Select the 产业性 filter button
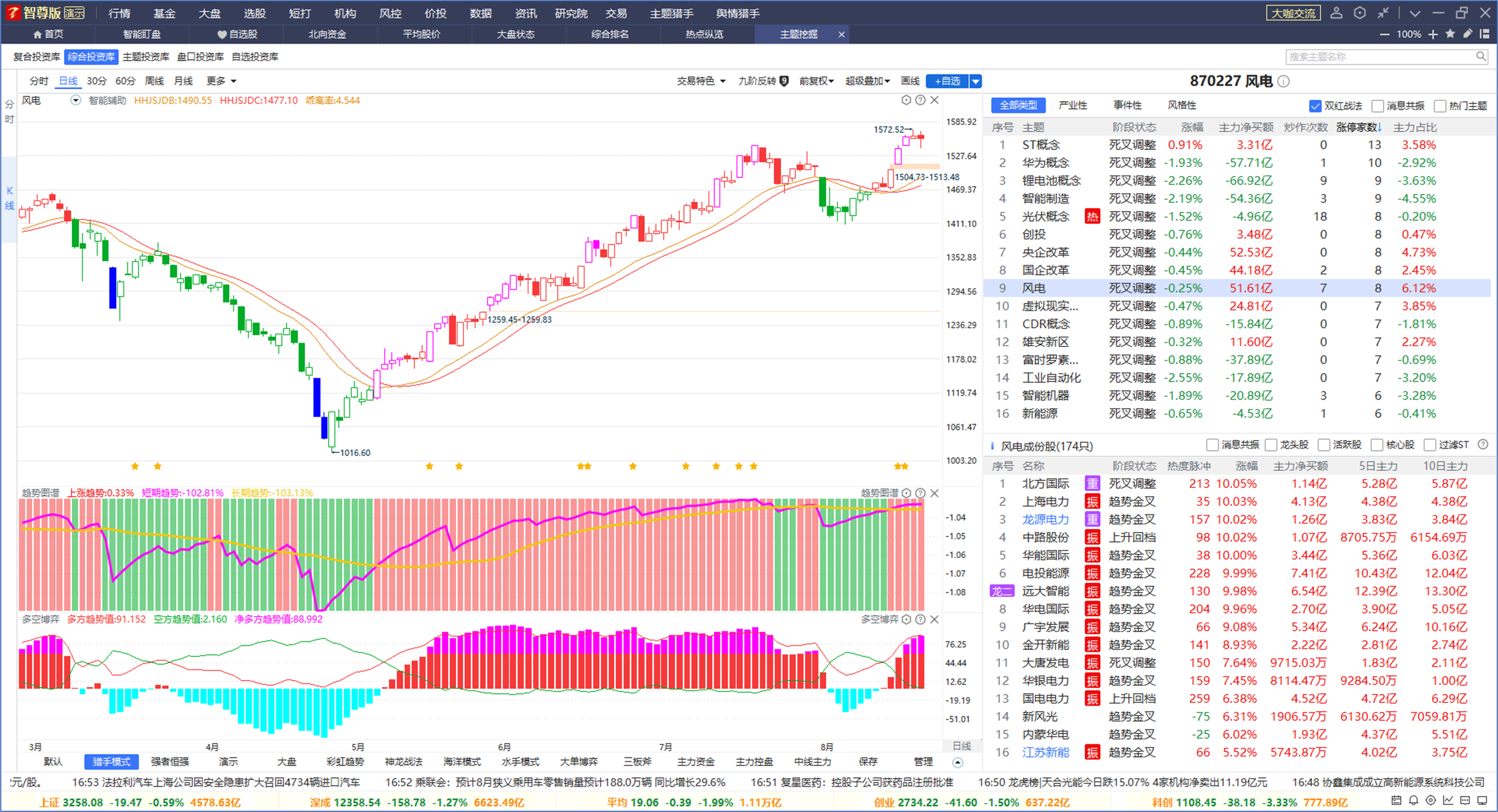This screenshot has width=1498, height=812. tap(1072, 105)
